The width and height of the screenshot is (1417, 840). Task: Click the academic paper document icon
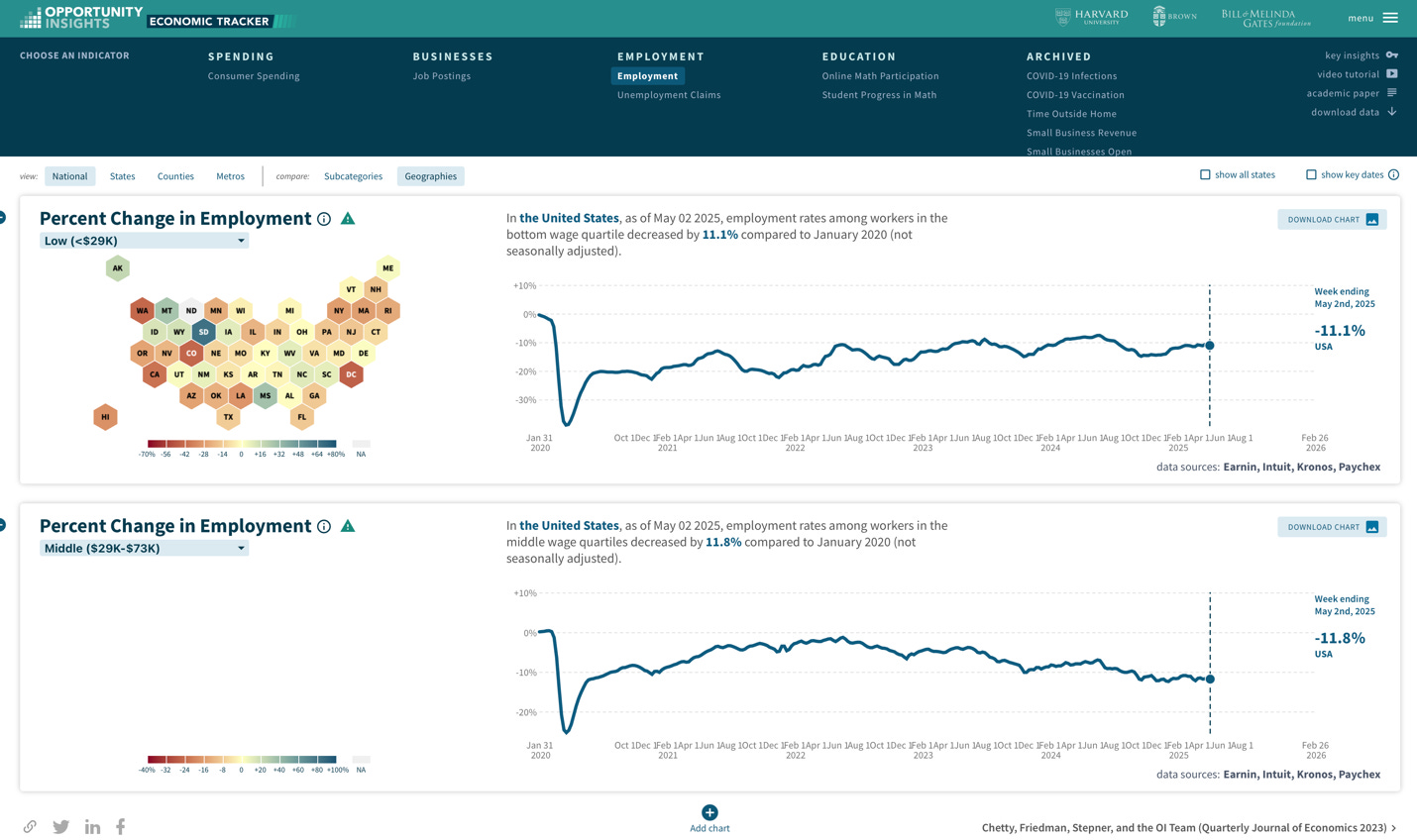(1392, 93)
